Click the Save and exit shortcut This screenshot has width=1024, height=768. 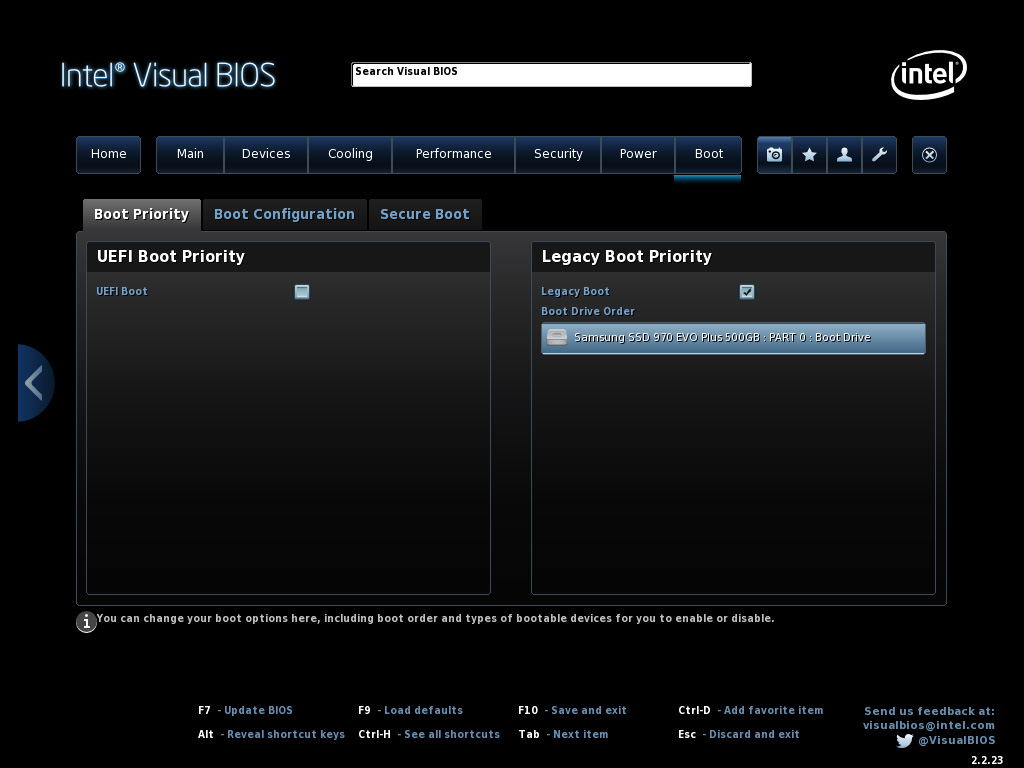588,710
